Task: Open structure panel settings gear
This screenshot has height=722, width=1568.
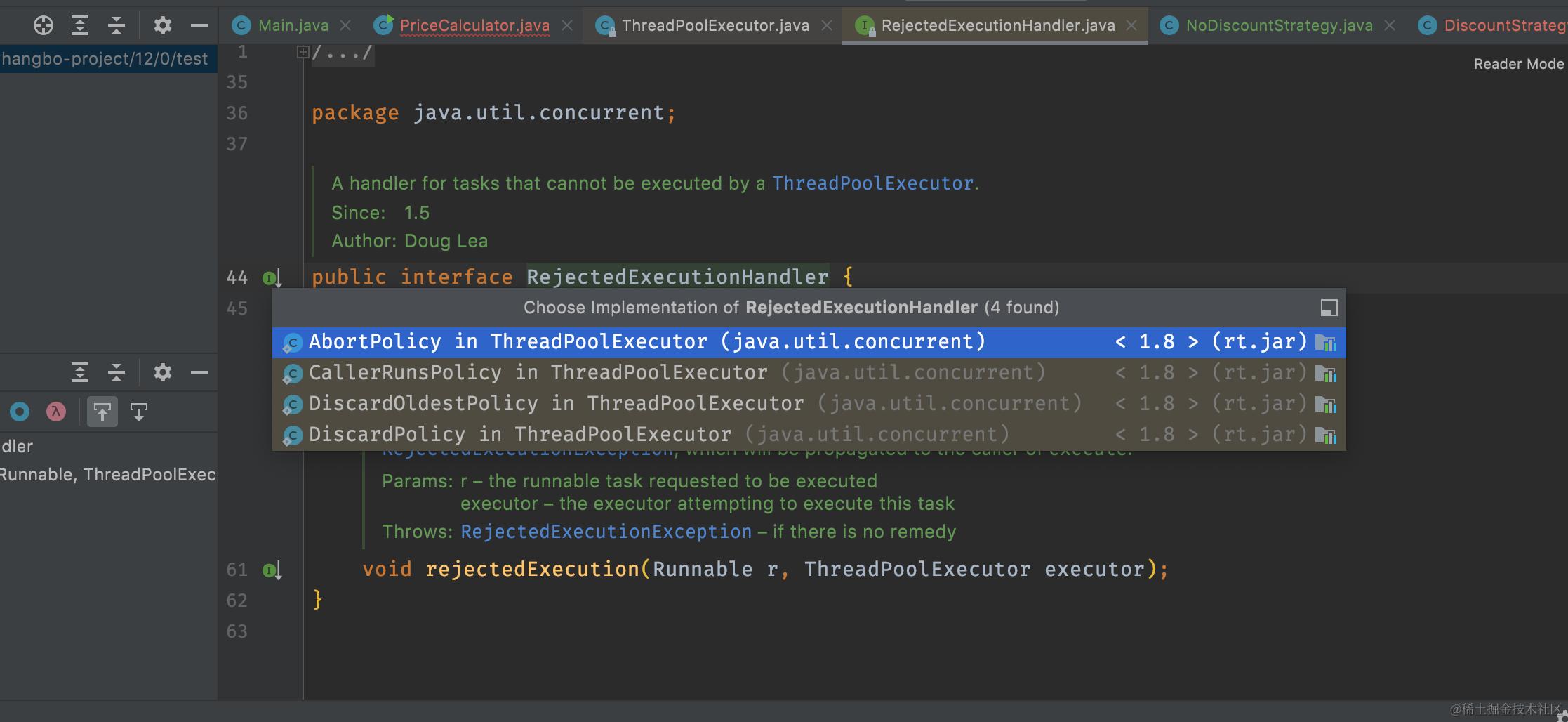Action: pyautogui.click(x=163, y=372)
